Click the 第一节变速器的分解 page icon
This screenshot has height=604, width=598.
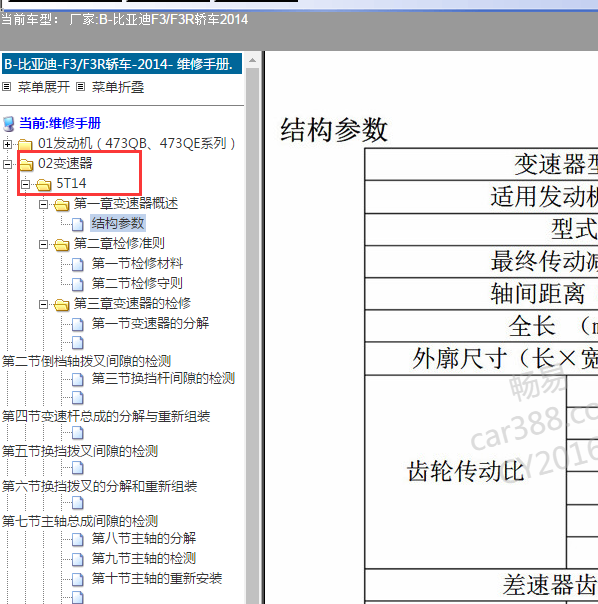(78, 324)
